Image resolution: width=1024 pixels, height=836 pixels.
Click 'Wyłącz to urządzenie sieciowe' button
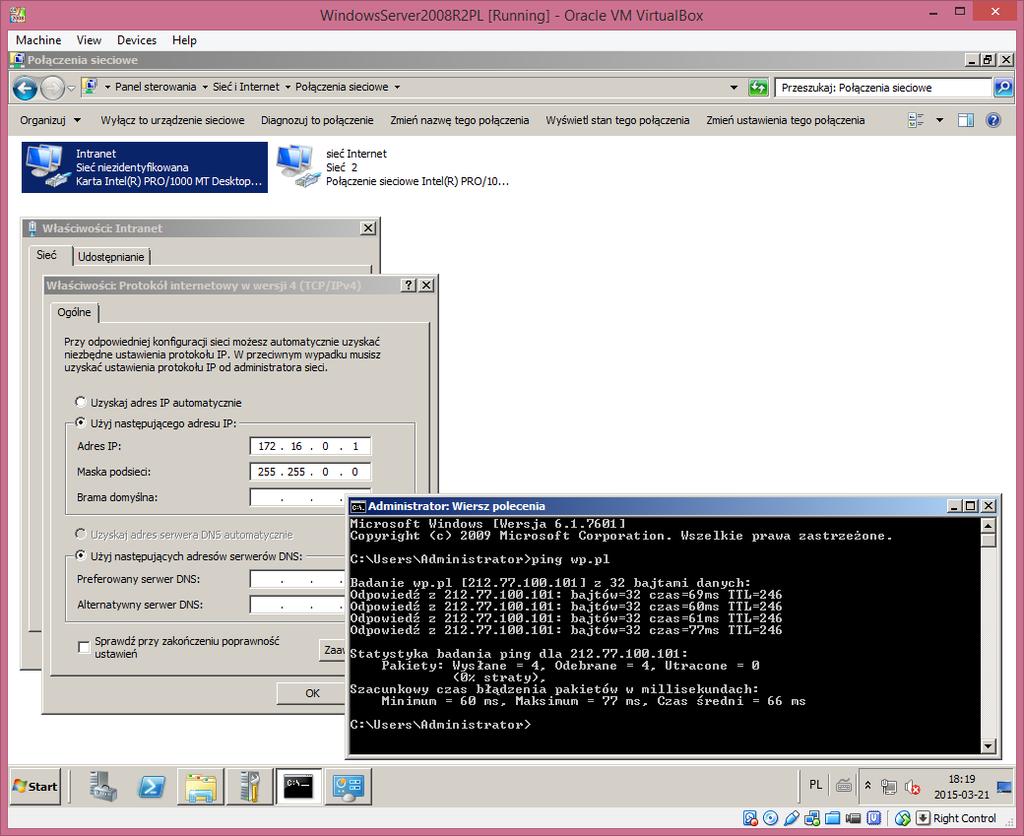click(172, 120)
